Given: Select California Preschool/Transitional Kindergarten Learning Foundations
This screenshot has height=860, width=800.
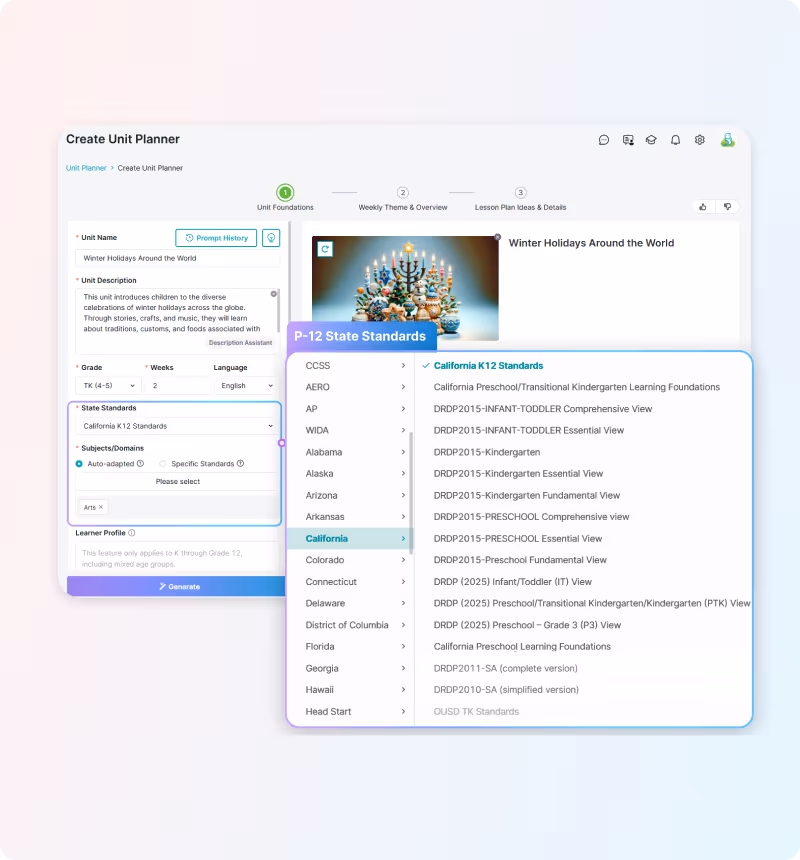Looking at the screenshot, I should point(576,387).
